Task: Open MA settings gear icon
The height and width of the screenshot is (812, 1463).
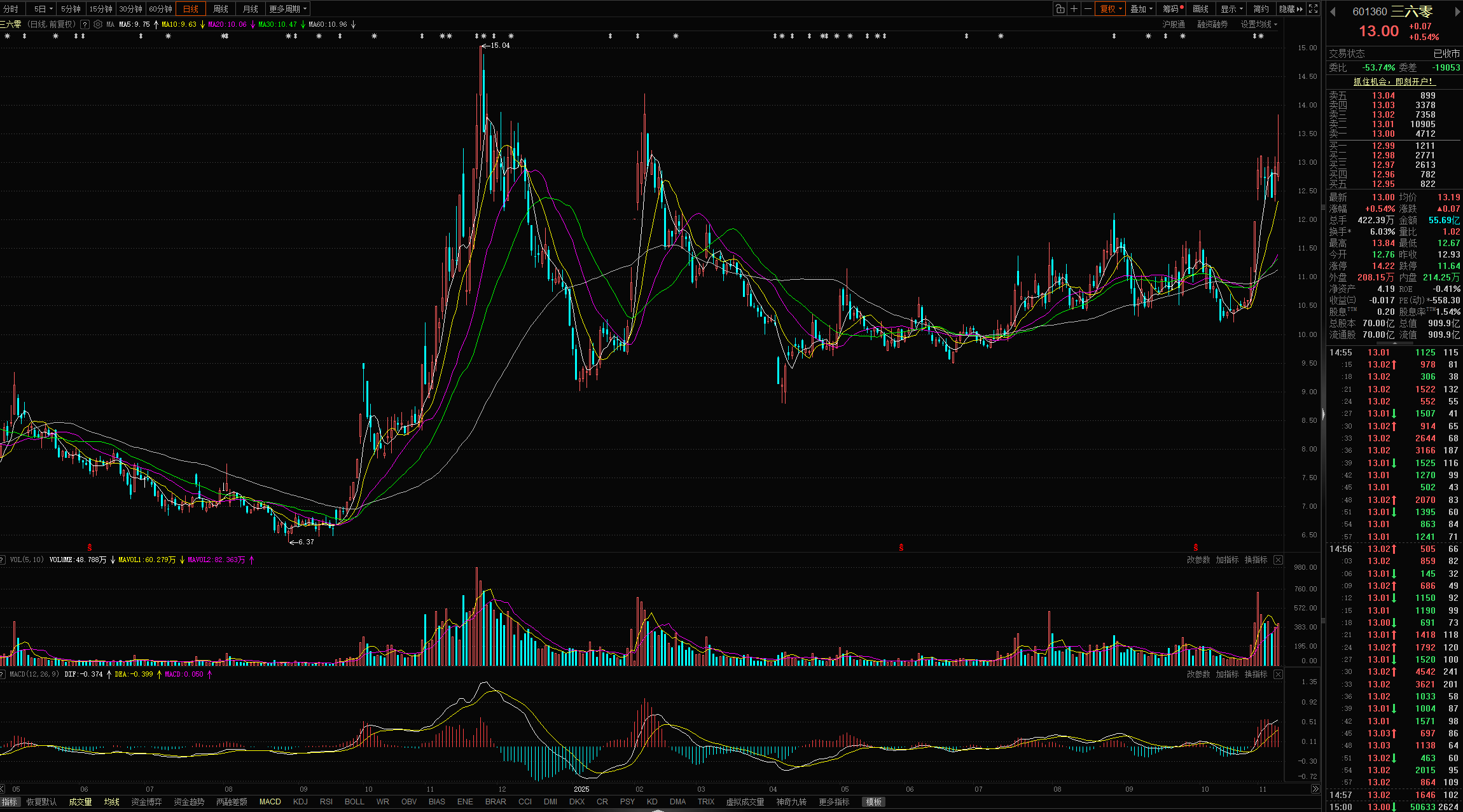Action: click(98, 24)
